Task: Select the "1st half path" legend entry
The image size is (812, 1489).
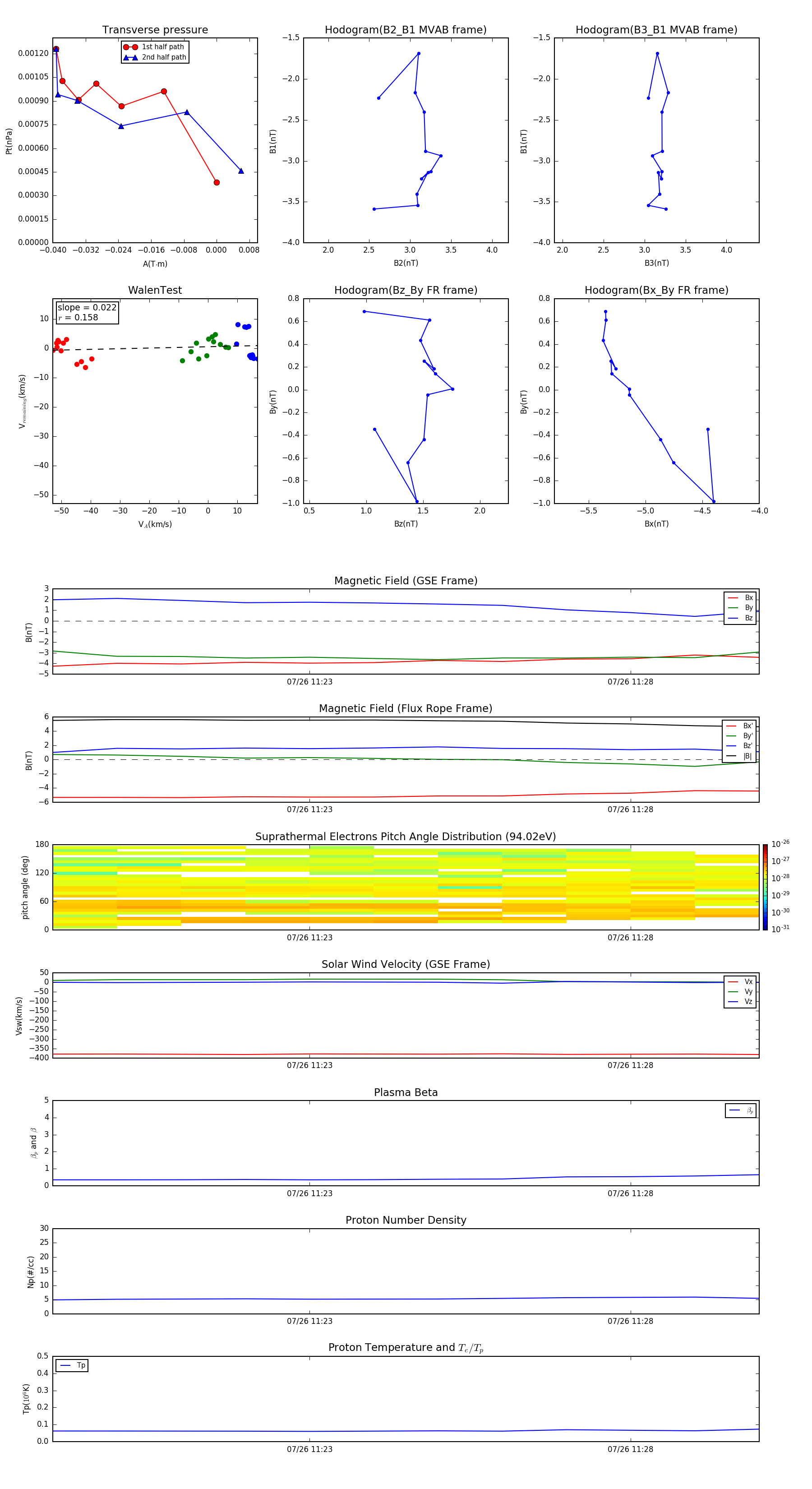Action: 154,47
